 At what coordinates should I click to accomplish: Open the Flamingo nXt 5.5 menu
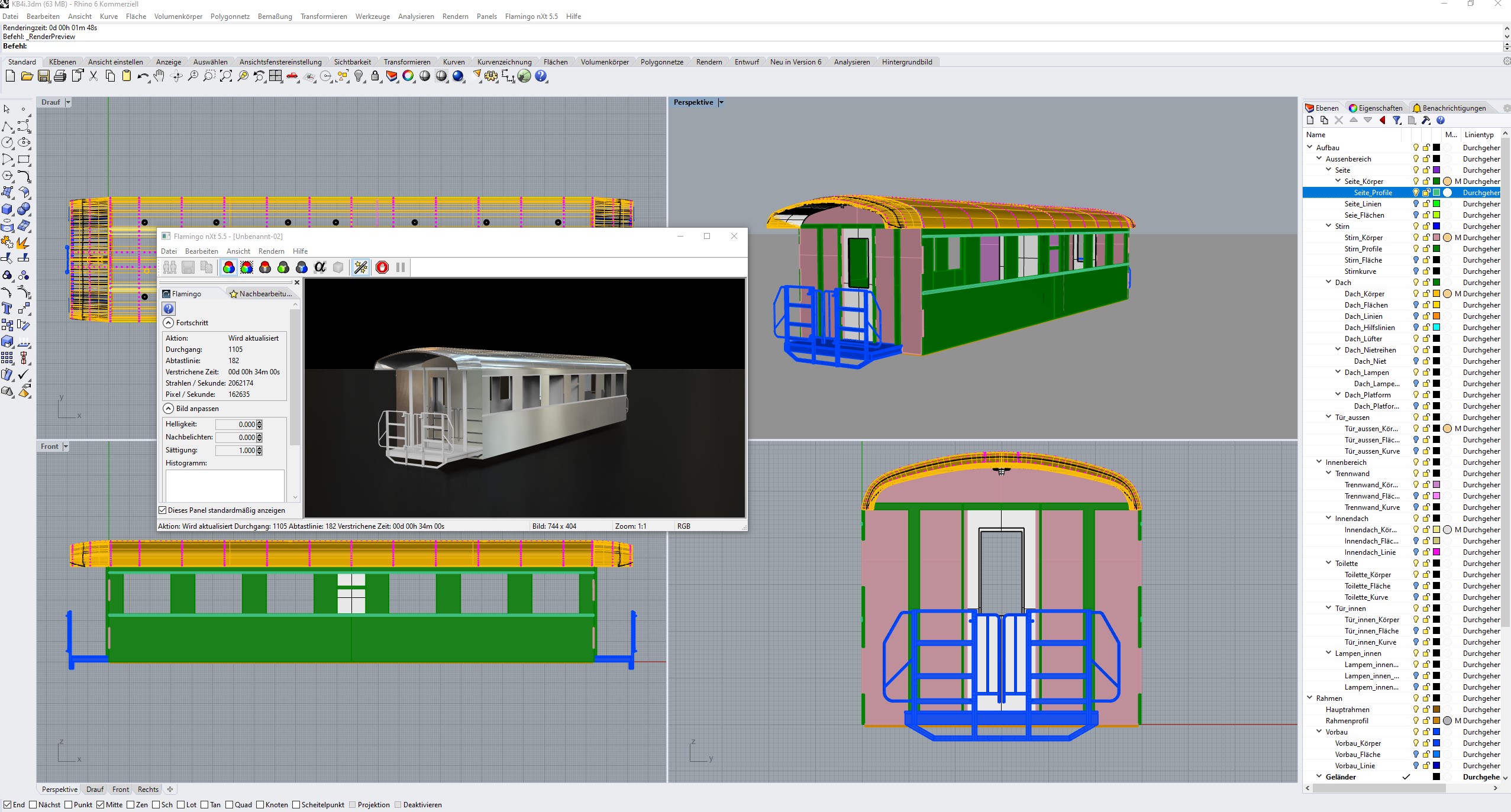pos(531,17)
